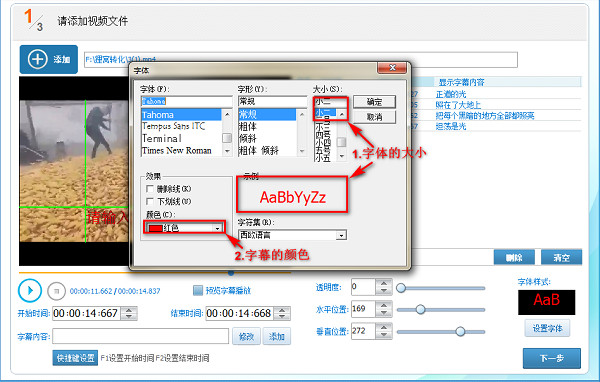Open 快捷键设置 hotkey settings
The height and width of the screenshot is (382, 600).
(75, 358)
